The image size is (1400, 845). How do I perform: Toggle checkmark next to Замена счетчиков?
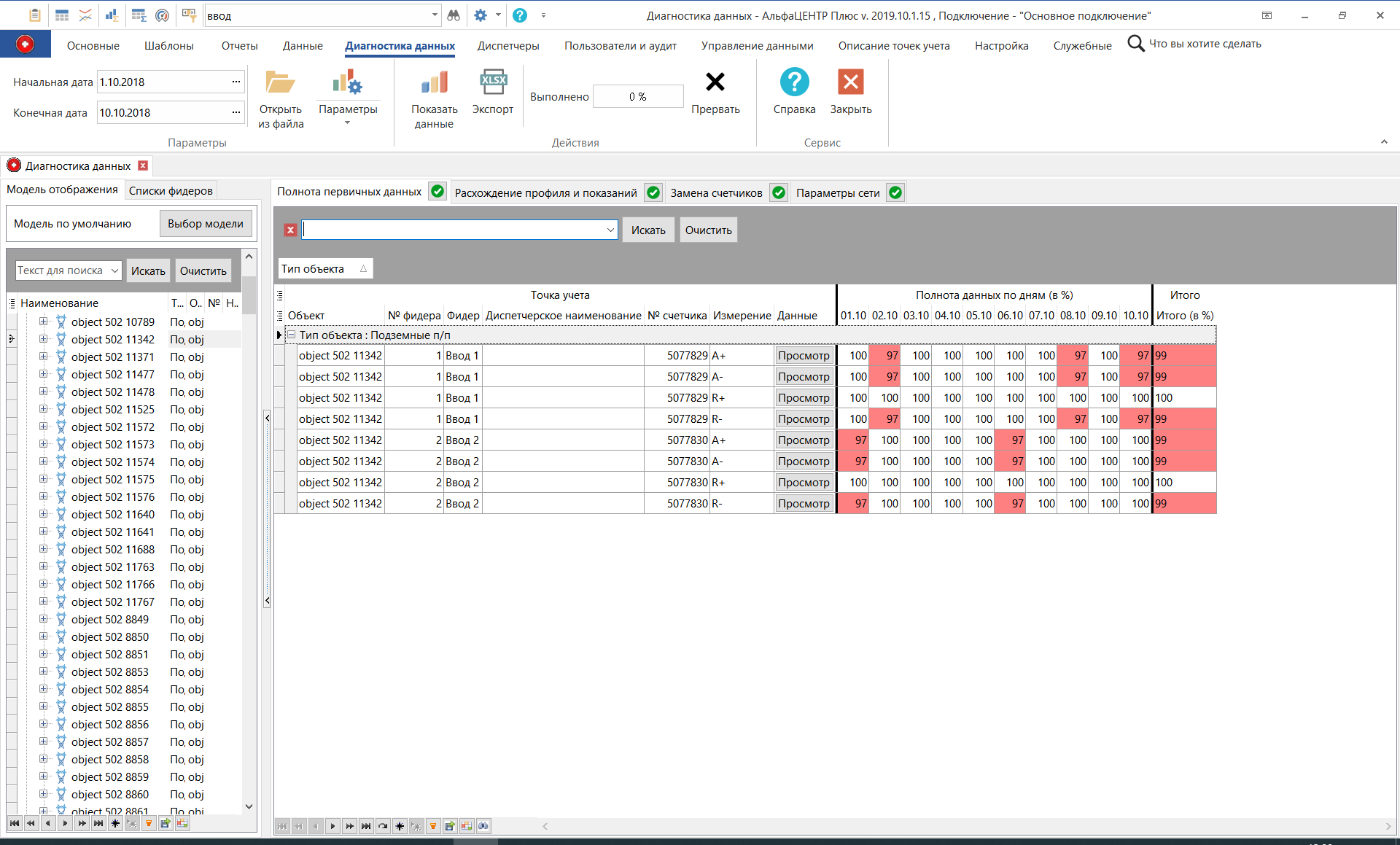[x=778, y=192]
